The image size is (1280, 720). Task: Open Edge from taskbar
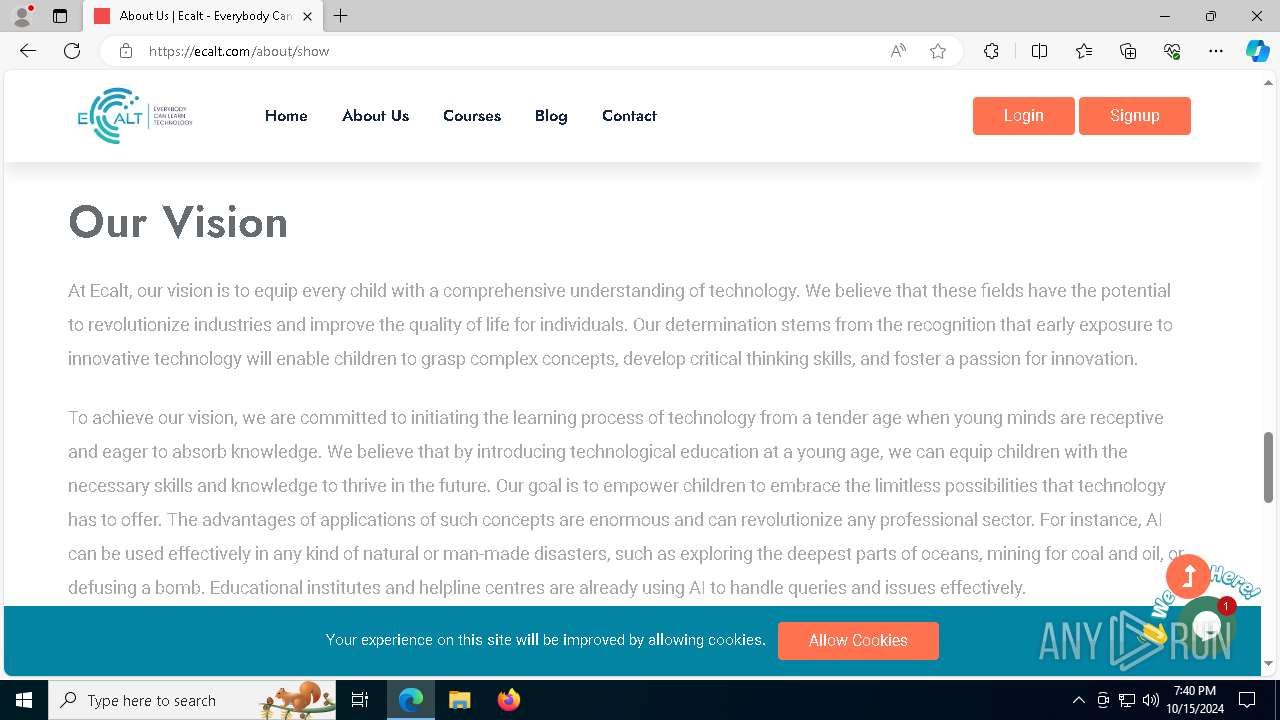411,700
